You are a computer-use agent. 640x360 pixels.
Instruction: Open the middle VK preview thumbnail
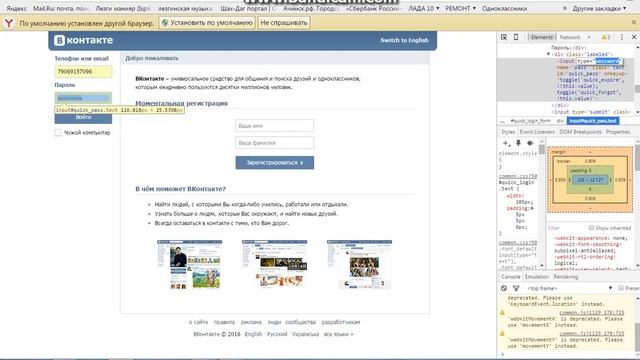click(x=275, y=264)
